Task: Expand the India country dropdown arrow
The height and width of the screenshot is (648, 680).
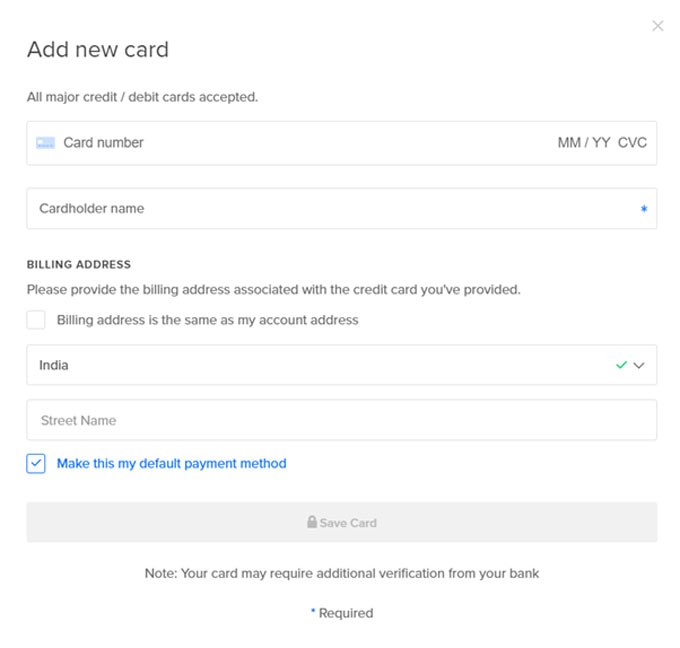Action: click(639, 365)
